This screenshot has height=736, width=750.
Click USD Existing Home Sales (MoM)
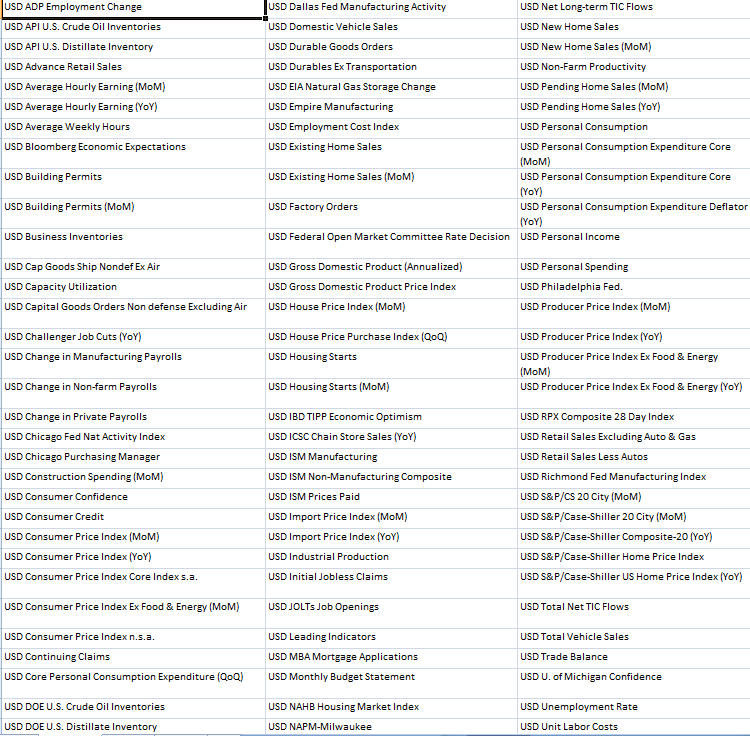(391, 184)
